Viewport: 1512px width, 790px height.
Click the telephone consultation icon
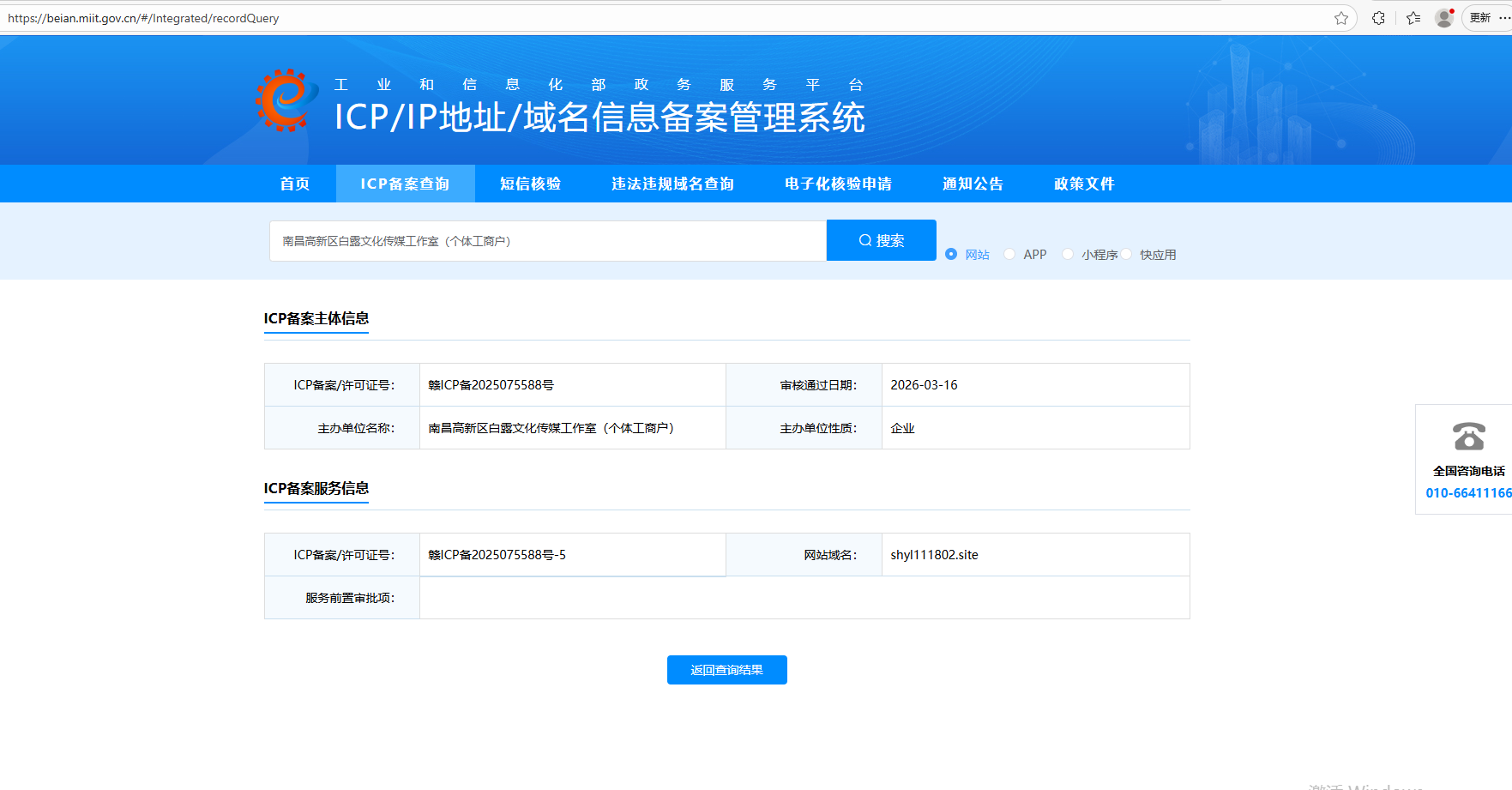(1469, 437)
